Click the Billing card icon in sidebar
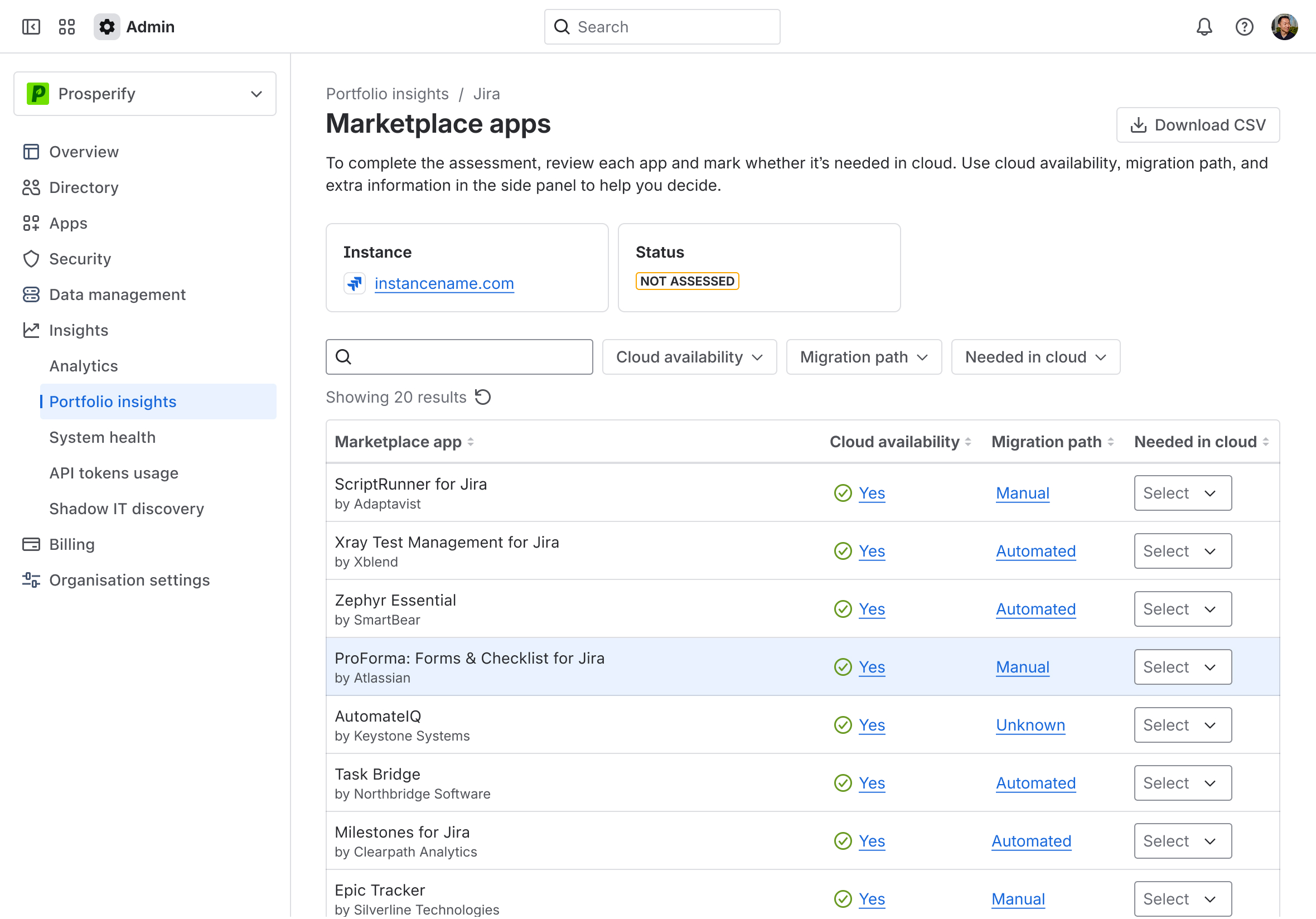 coord(31,544)
